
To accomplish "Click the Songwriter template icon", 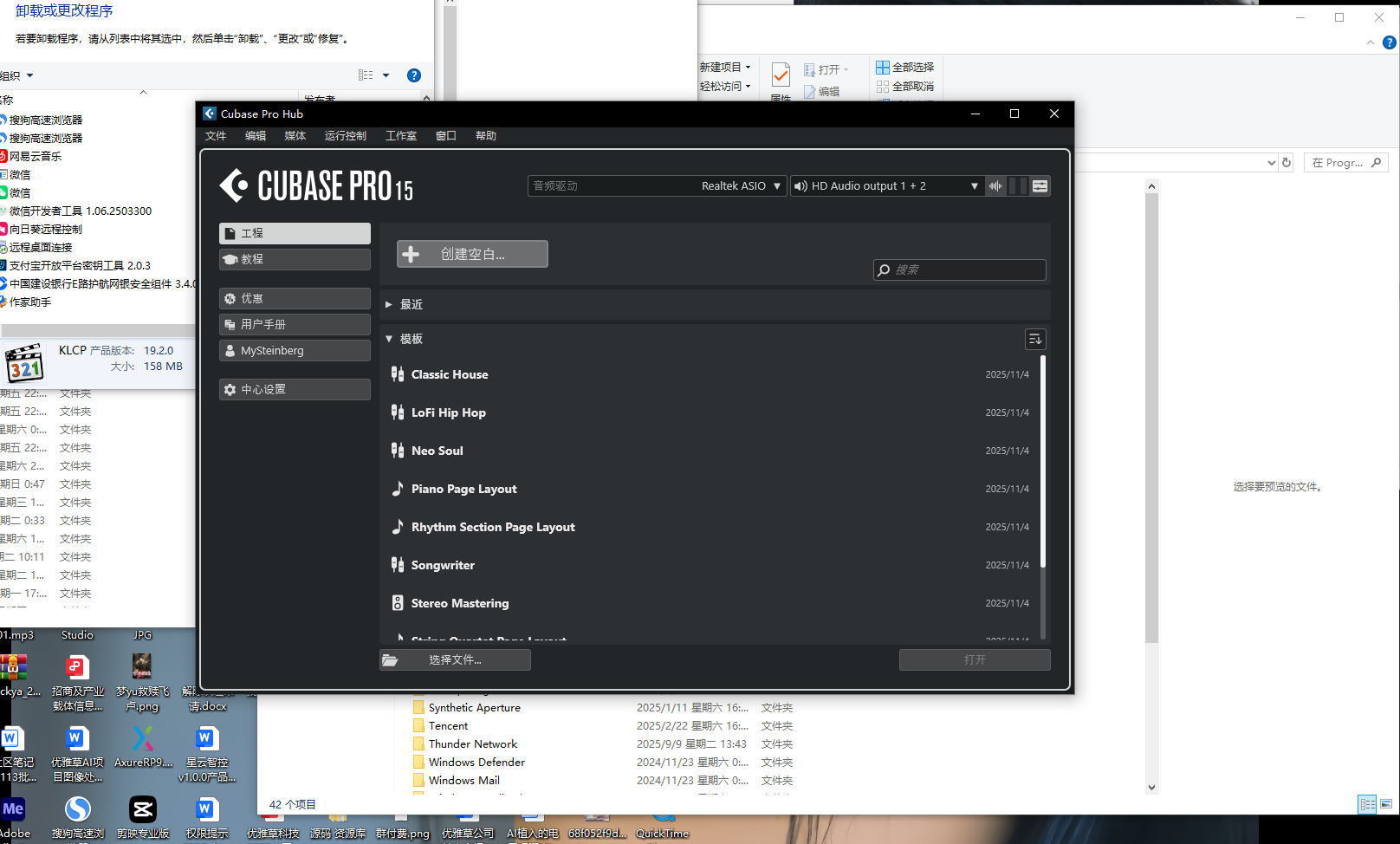I will pyautogui.click(x=398, y=565).
